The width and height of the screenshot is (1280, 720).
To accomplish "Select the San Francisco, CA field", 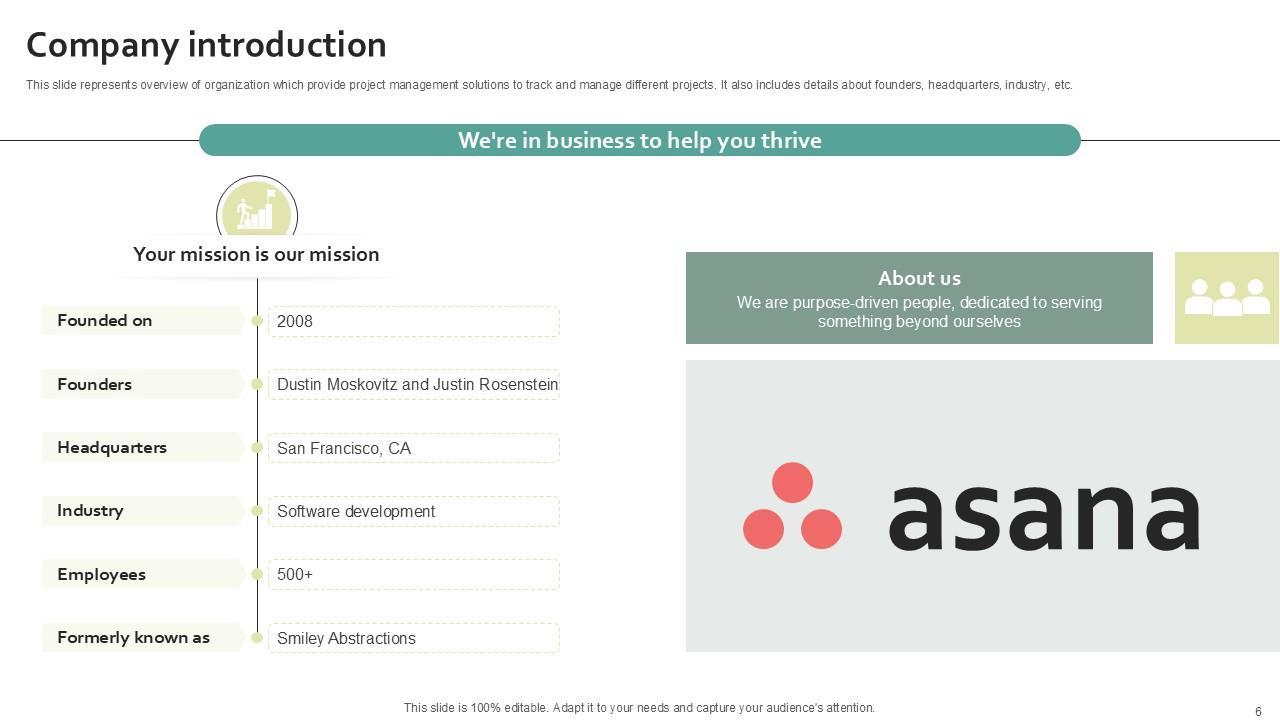I will (413, 448).
